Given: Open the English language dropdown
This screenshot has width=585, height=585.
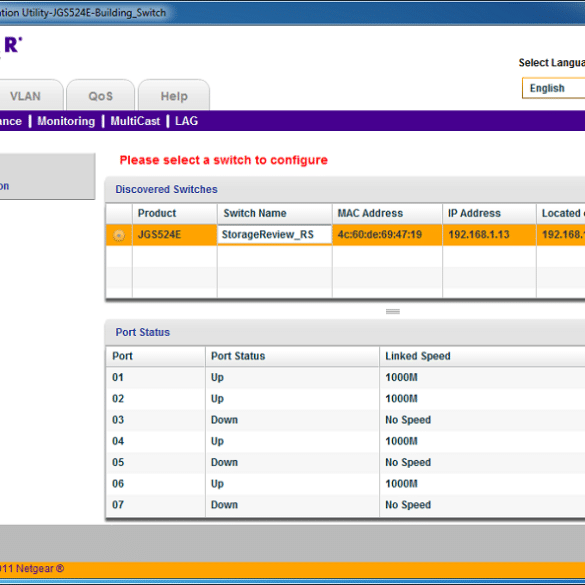Looking at the screenshot, I should [x=554, y=88].
